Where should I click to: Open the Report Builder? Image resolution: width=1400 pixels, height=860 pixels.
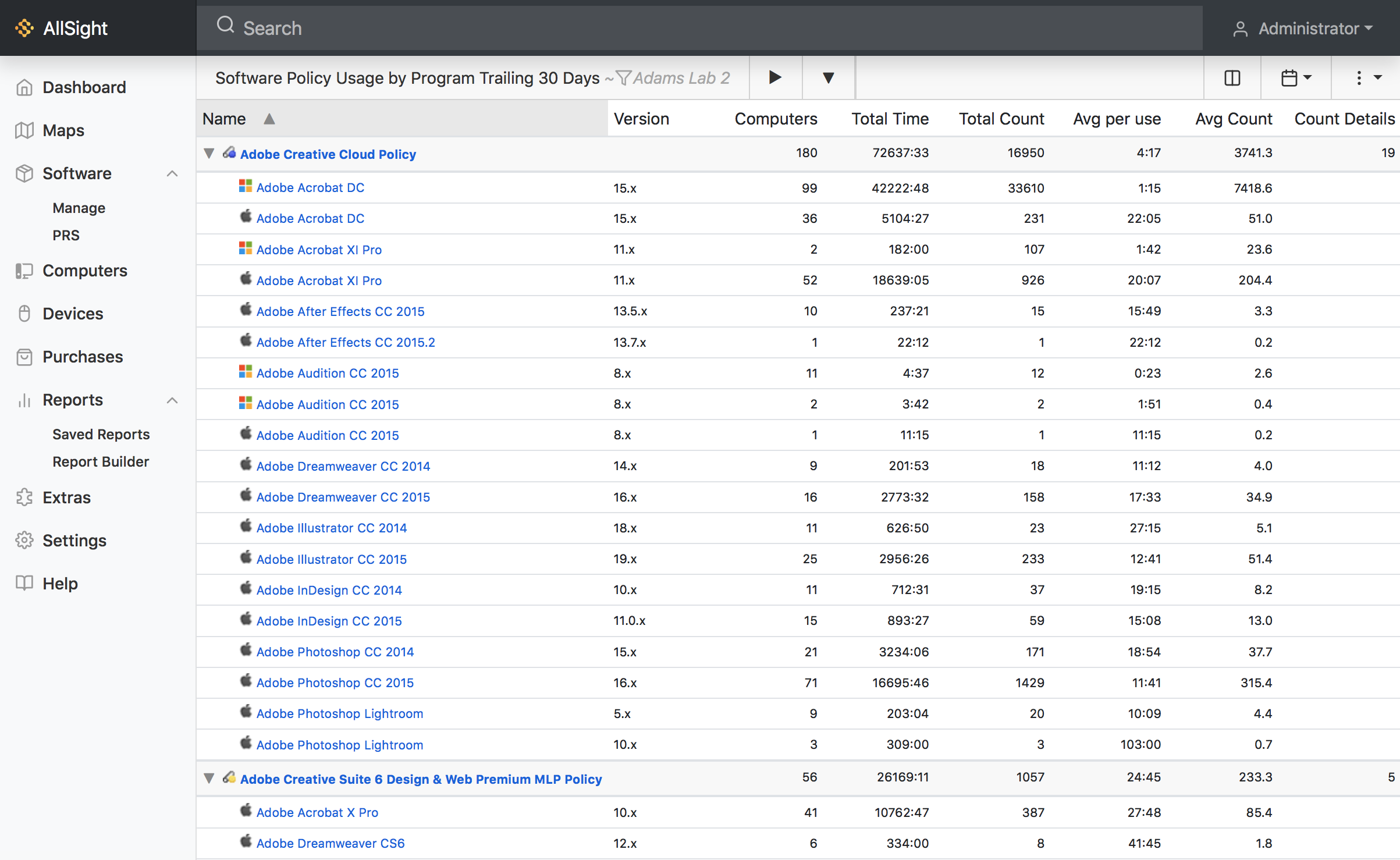coord(101,461)
